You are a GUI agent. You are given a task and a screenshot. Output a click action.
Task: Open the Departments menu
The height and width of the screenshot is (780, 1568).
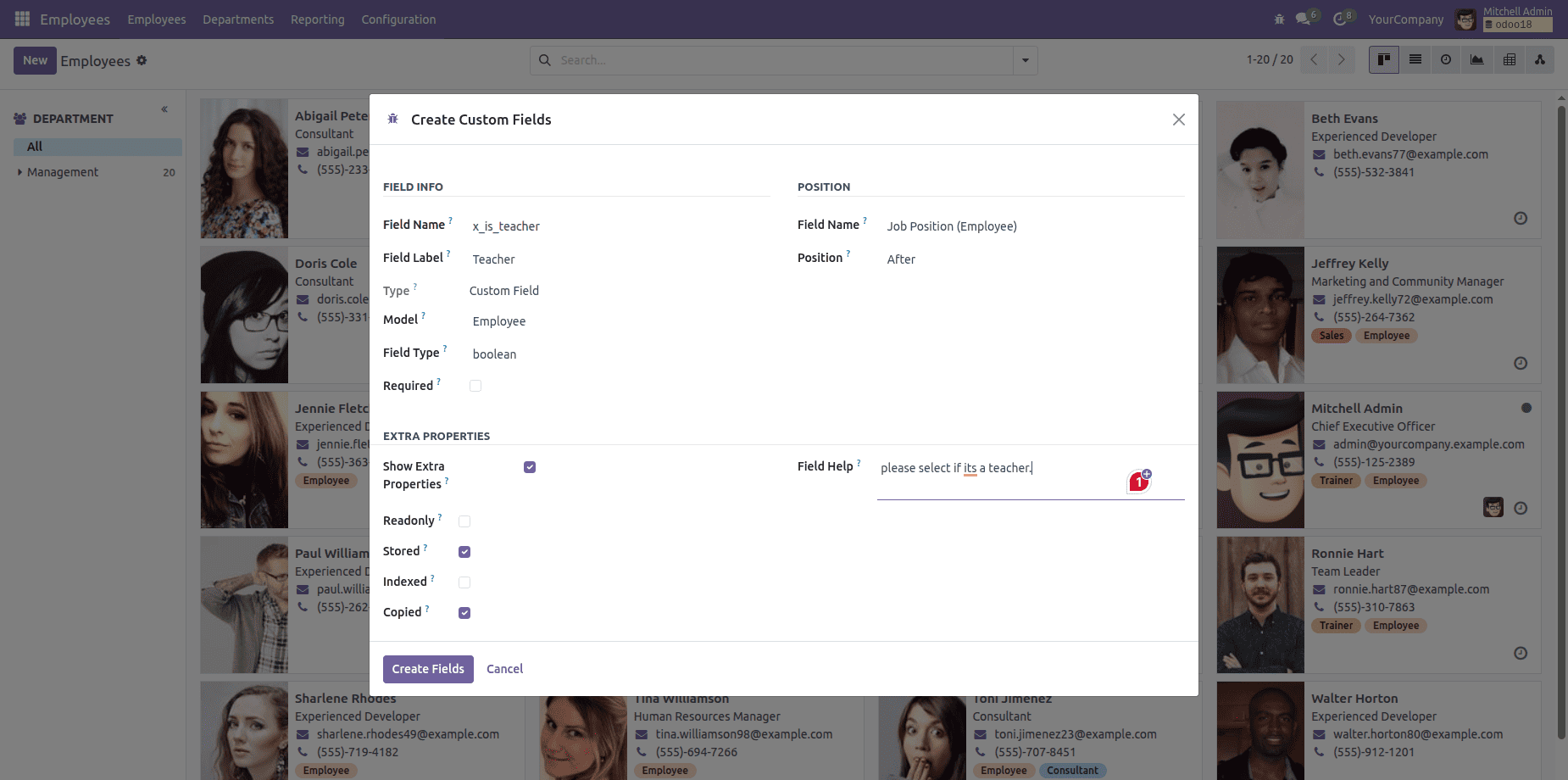(238, 19)
